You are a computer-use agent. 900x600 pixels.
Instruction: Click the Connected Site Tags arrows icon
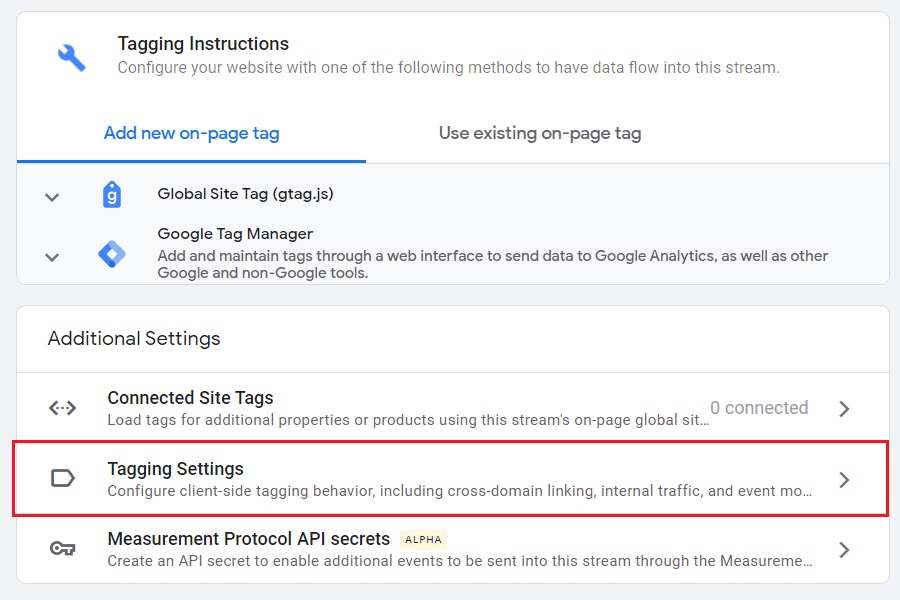[x=63, y=408]
